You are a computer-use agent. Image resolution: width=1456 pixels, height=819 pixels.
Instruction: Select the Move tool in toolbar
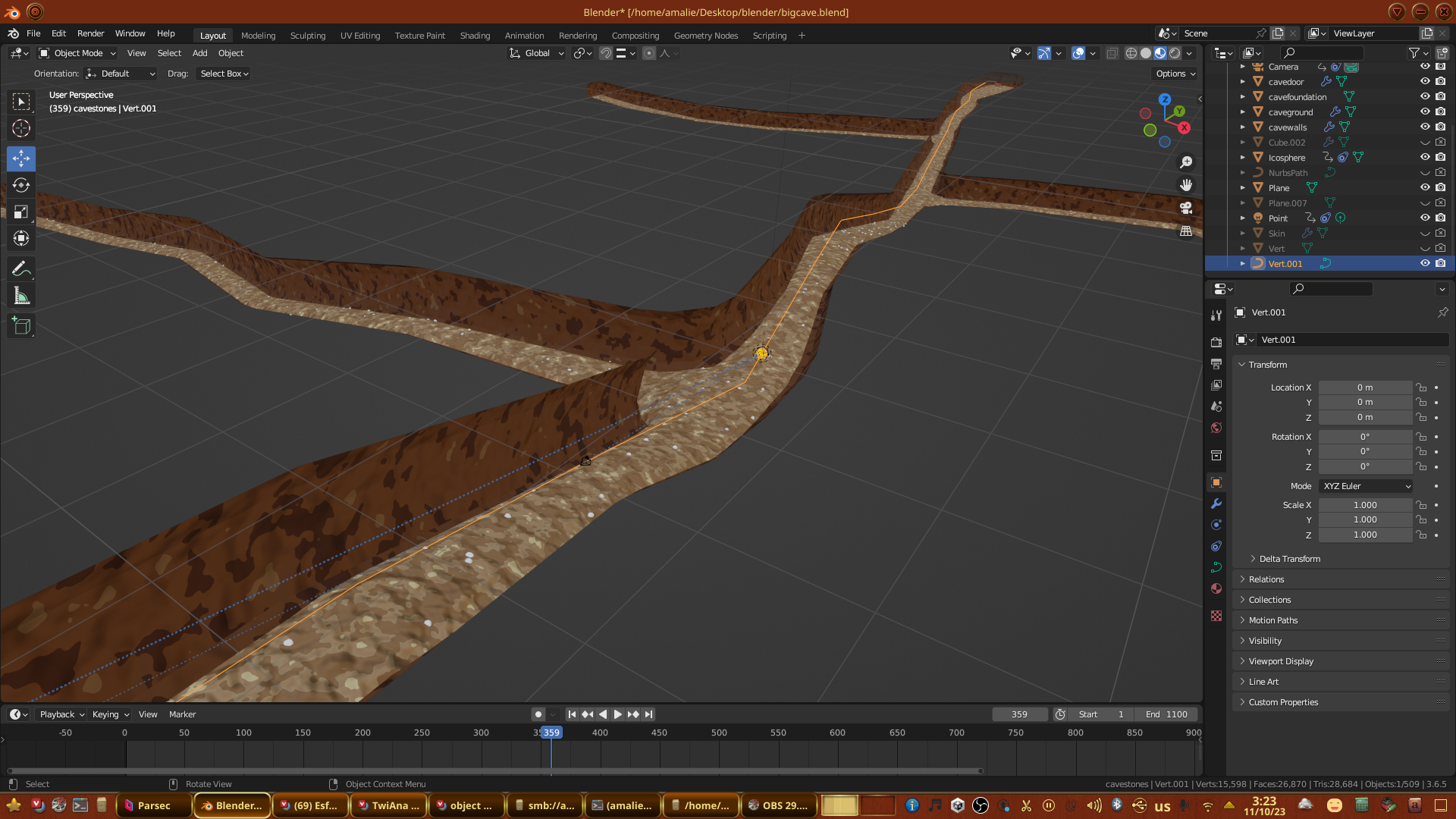[x=21, y=158]
